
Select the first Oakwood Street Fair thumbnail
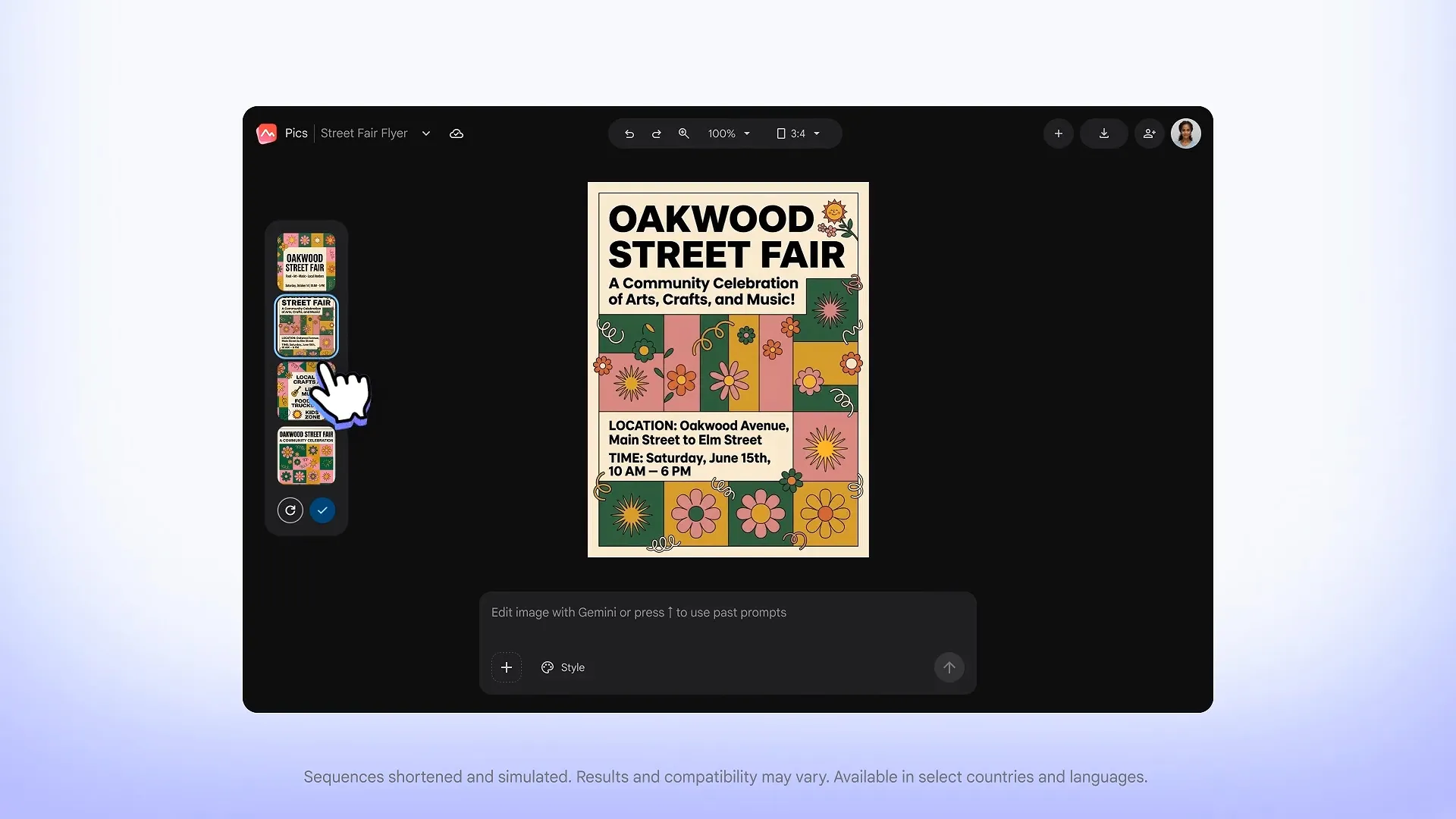306,262
